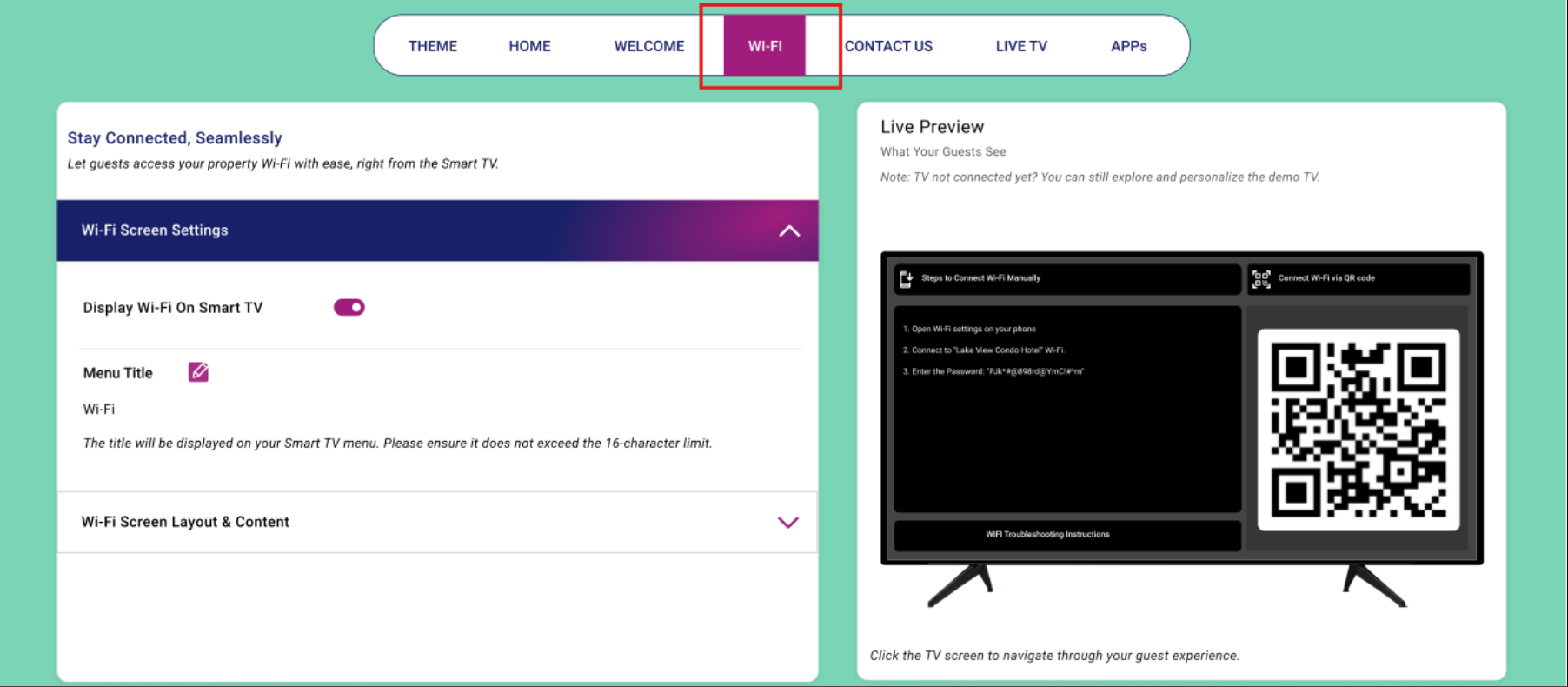The height and width of the screenshot is (687, 1568).
Task: Click step 'Open Wi-Fi settings on your phone'
Action: (x=969, y=329)
